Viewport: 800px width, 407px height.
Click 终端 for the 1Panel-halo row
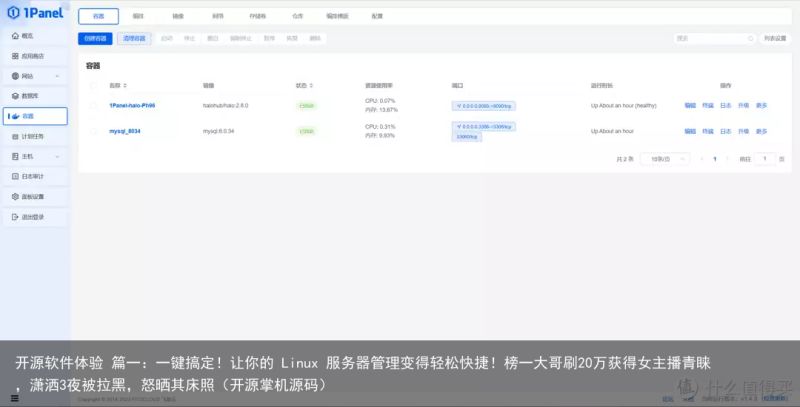coord(708,106)
